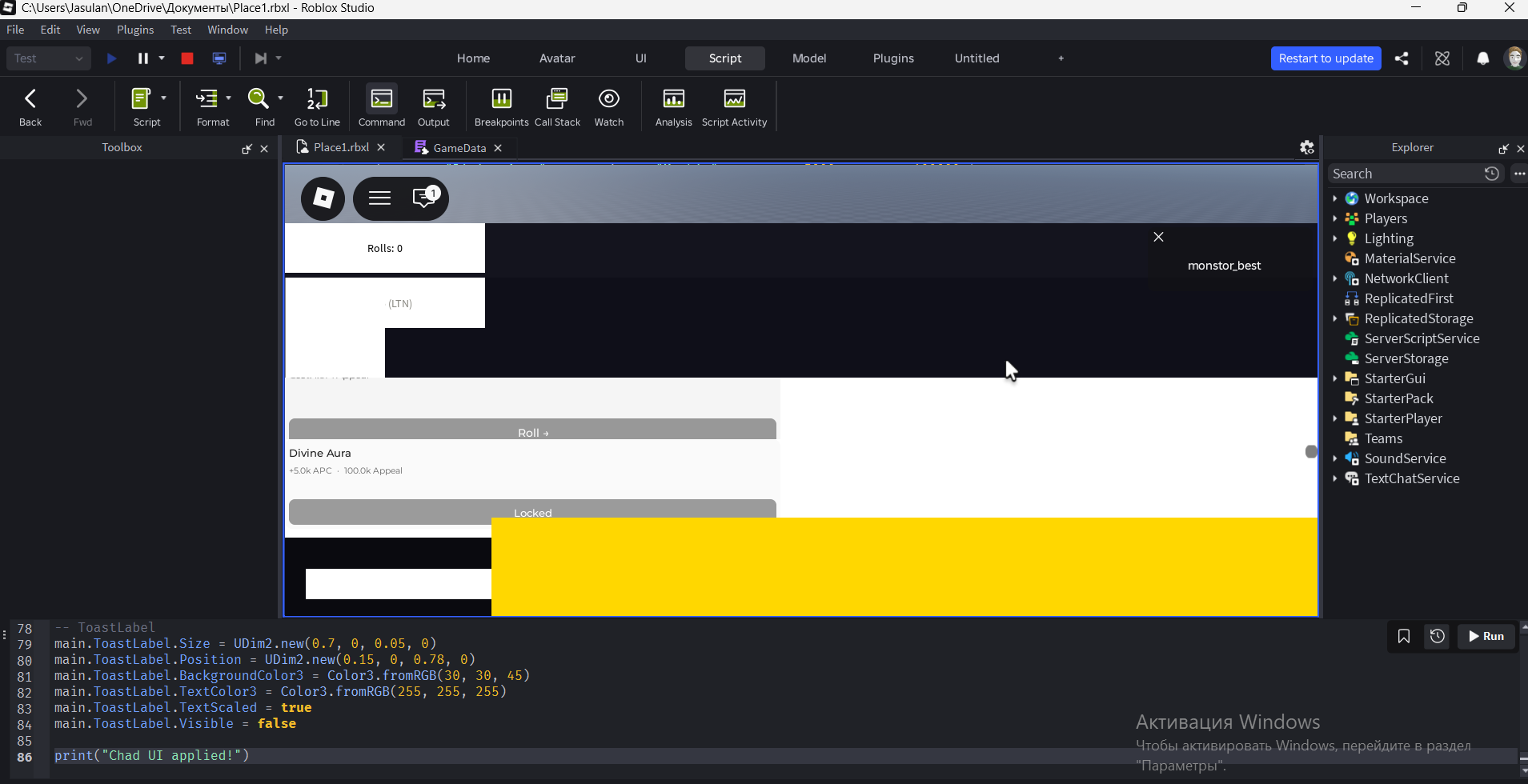Screen dimensions: 1528x784
Task: Click the viewport vertical scrollbar handle
Action: click(1311, 452)
